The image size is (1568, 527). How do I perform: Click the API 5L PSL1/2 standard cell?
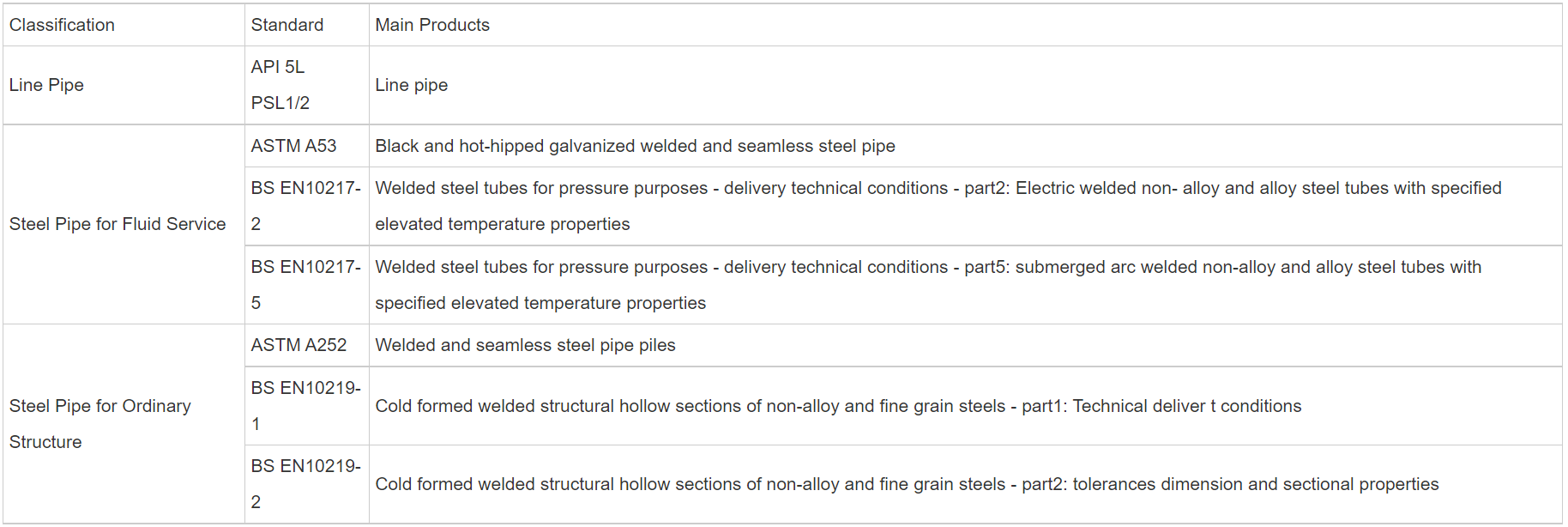point(280,85)
